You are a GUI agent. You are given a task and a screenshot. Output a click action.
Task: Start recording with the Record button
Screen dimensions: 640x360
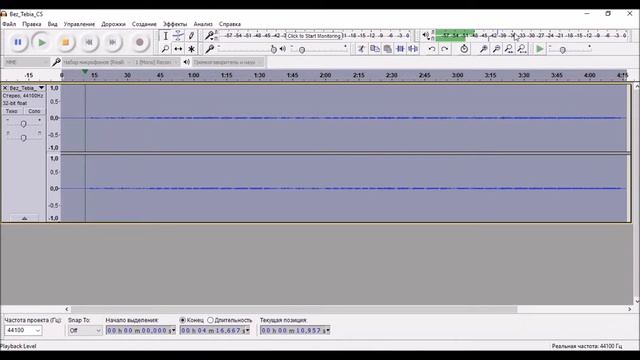pyautogui.click(x=140, y=42)
